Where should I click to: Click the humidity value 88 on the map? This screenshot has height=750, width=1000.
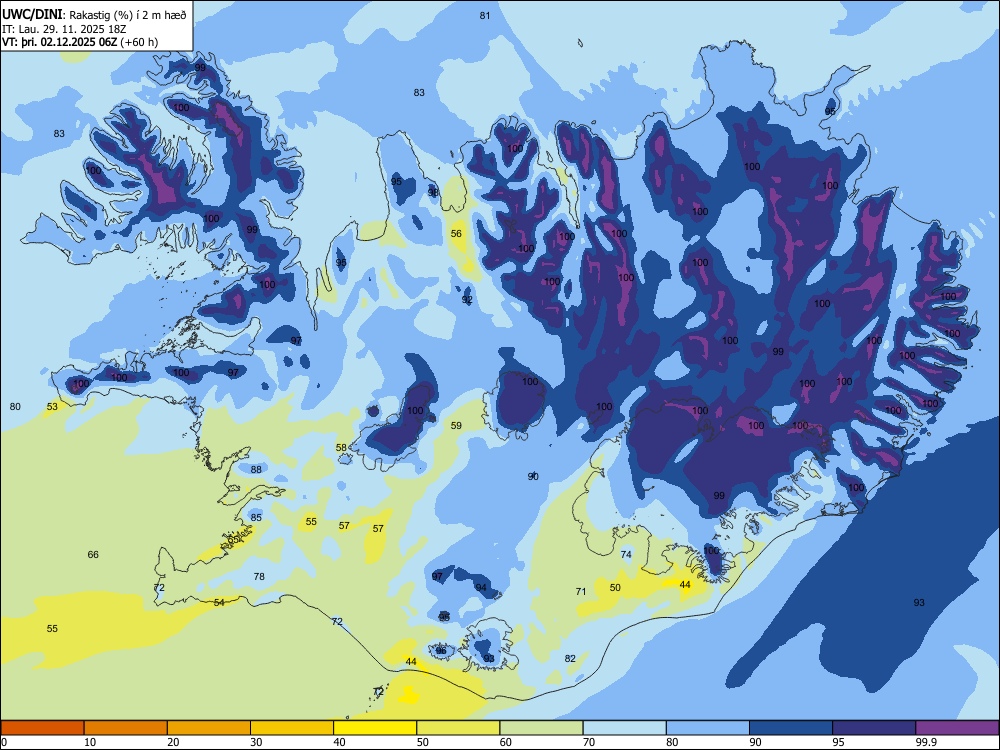click(256, 469)
